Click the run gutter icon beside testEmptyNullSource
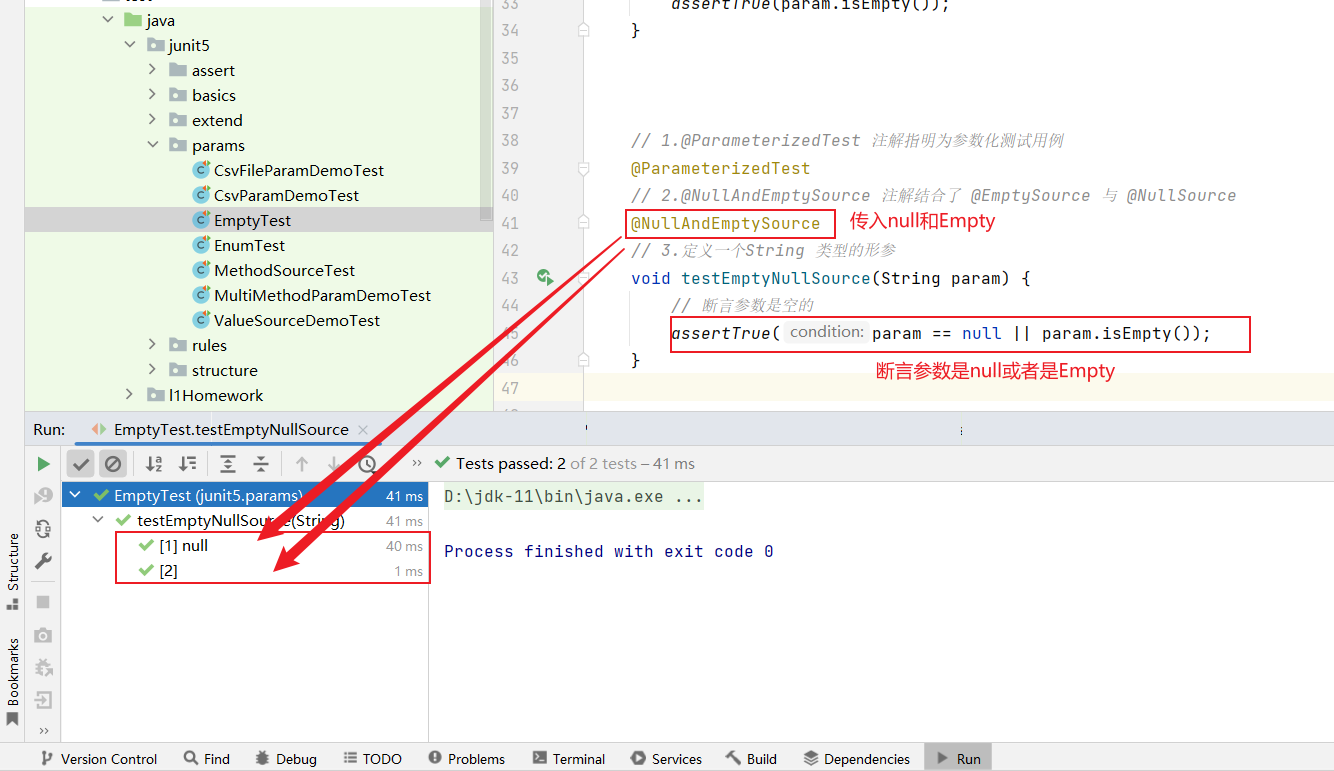Viewport: 1334px width, 771px height. tap(544, 277)
